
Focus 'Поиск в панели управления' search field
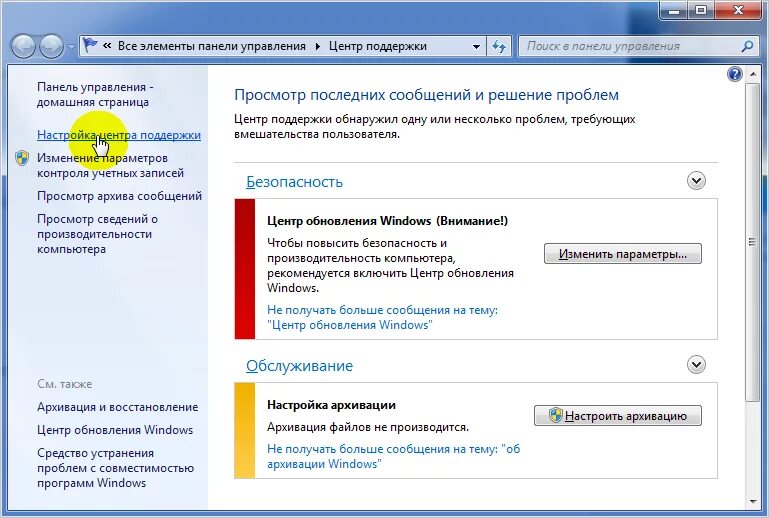(630, 47)
